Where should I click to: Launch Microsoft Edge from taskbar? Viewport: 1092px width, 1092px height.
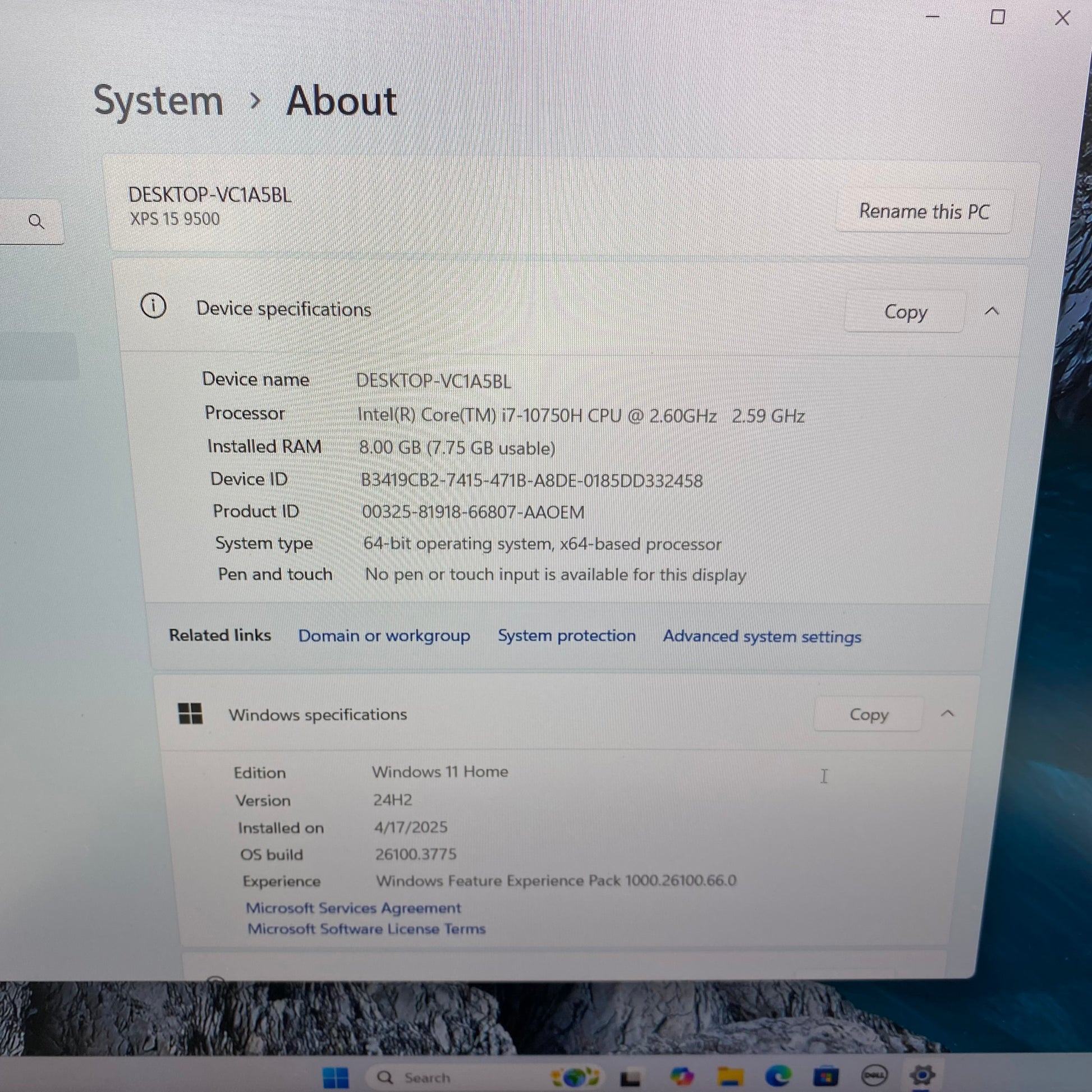coord(778,1076)
